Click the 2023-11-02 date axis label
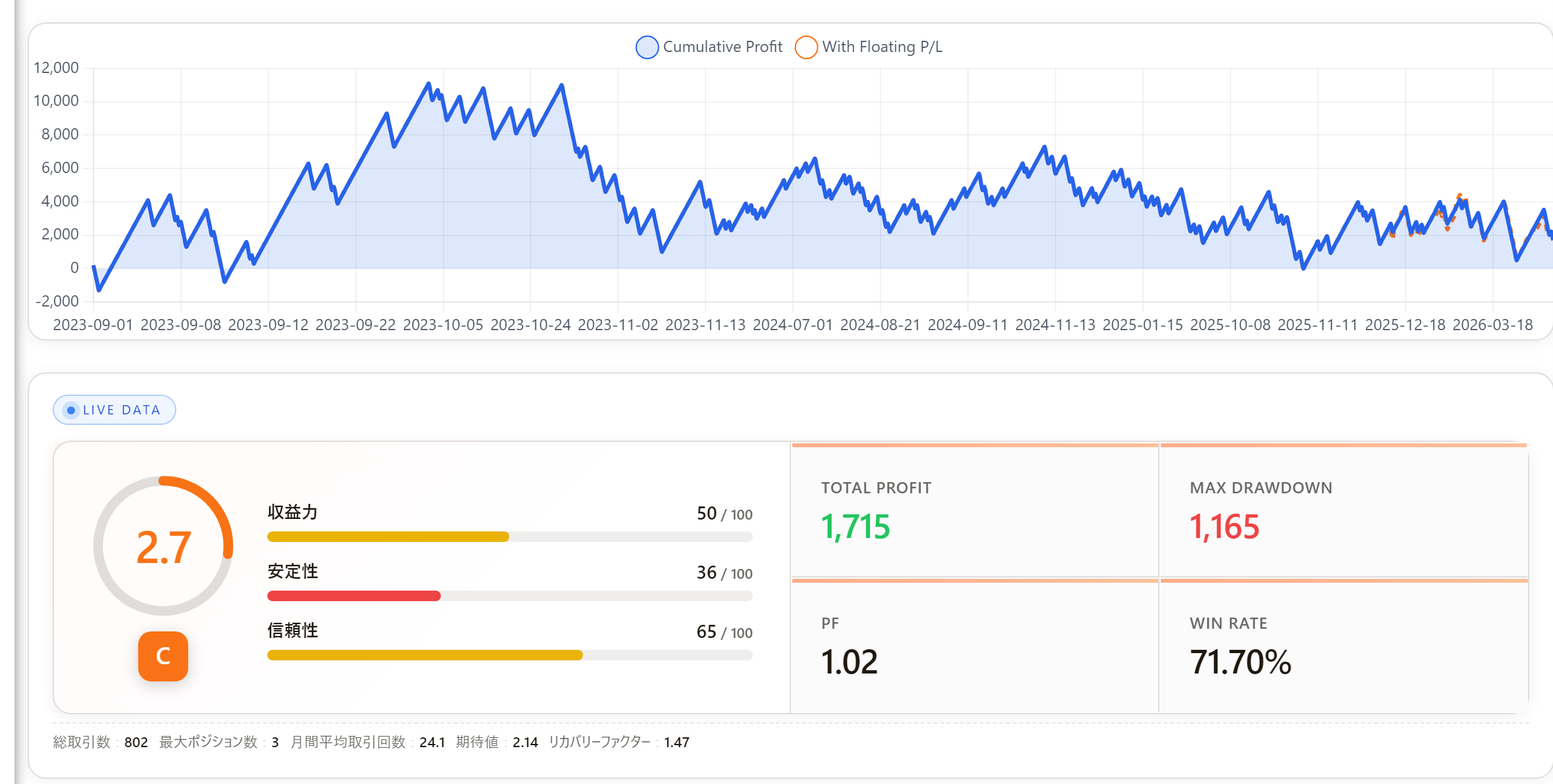 618,325
